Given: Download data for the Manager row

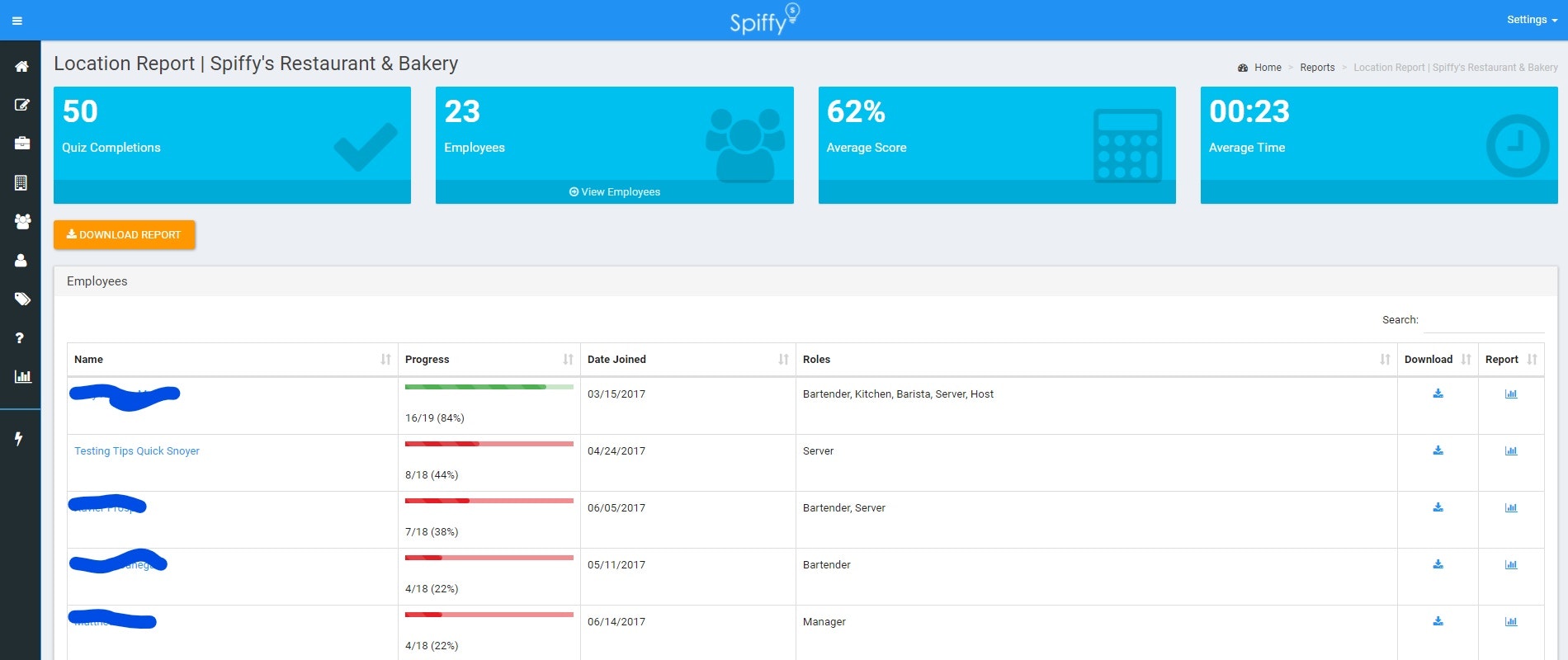Looking at the screenshot, I should point(1438,621).
